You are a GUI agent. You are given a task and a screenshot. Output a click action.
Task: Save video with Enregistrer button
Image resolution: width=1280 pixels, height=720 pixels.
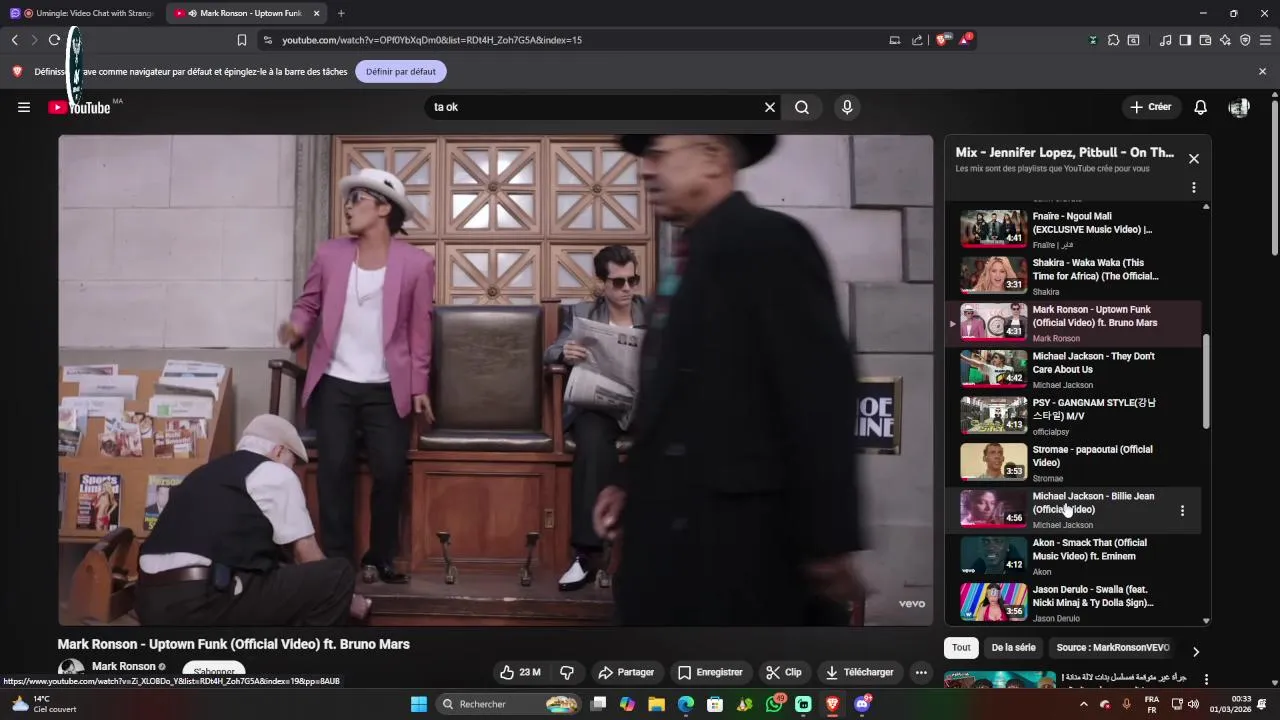coord(710,672)
